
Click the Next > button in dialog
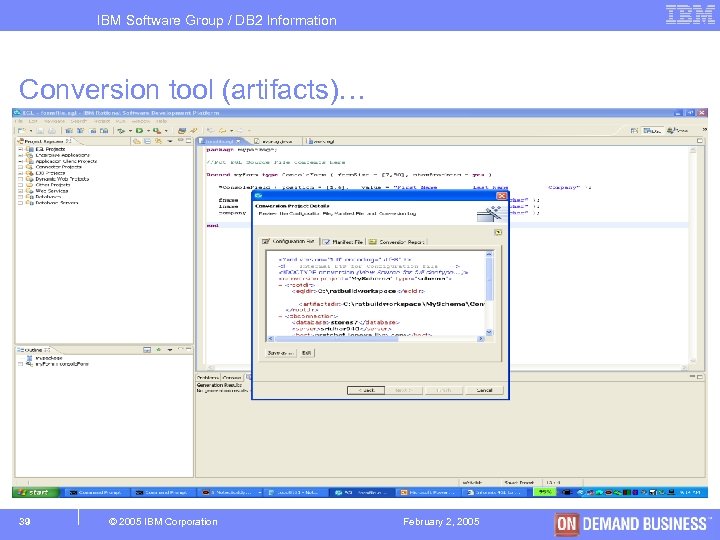click(404, 390)
